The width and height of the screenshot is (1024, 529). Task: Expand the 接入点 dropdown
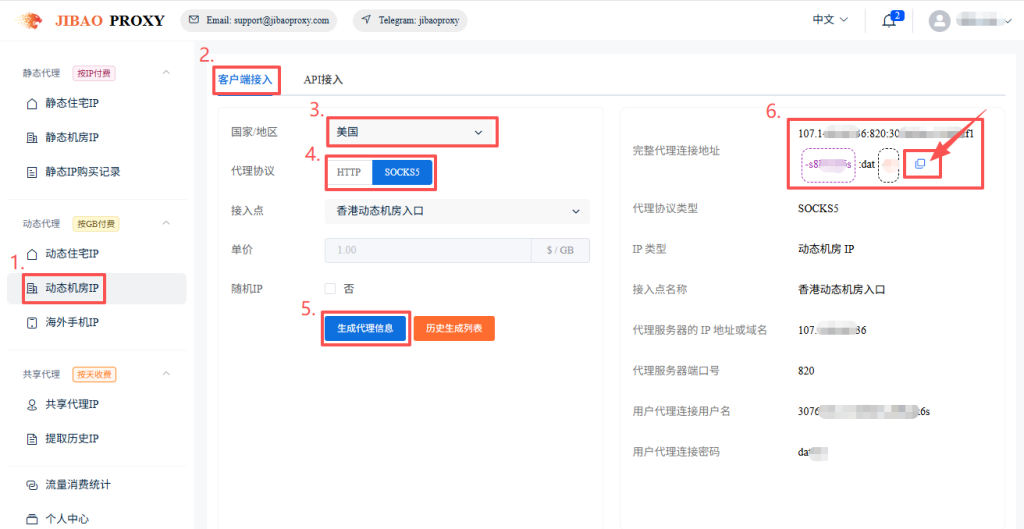pos(457,211)
